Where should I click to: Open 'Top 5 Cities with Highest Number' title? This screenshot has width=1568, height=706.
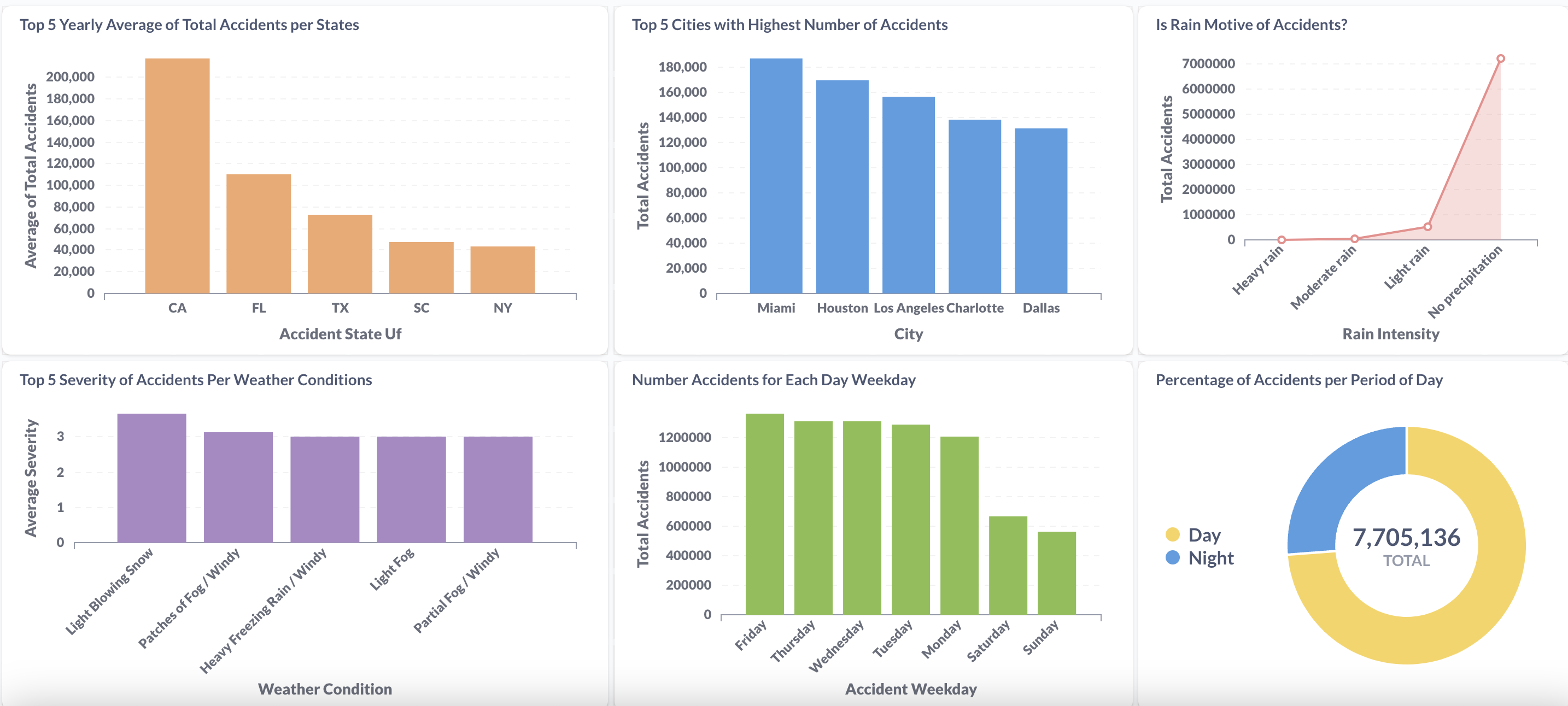coord(789,25)
